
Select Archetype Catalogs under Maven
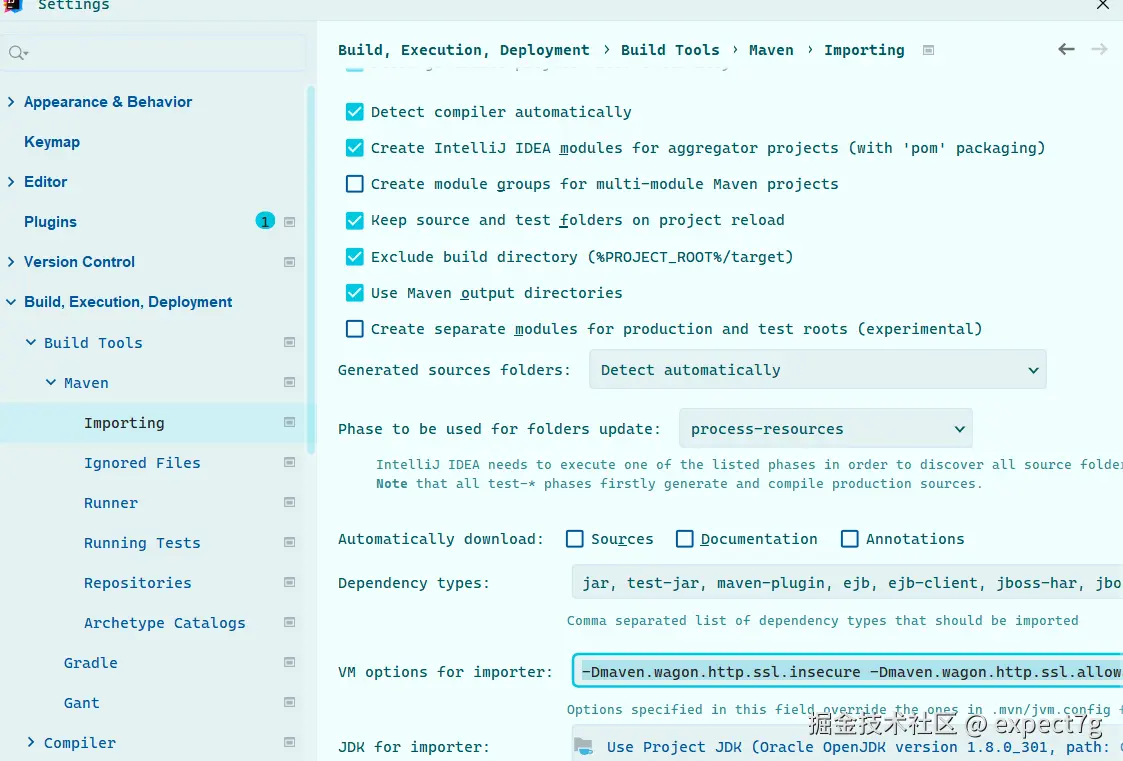(x=165, y=623)
